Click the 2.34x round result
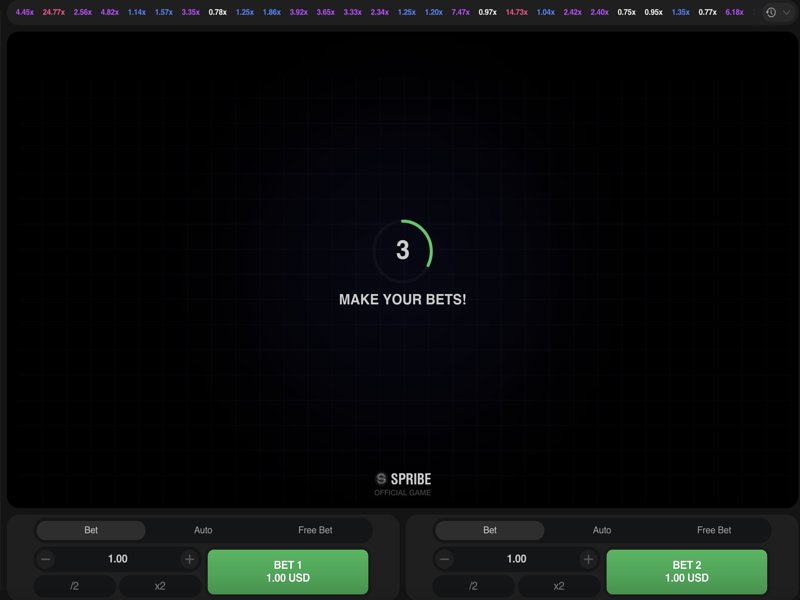 [380, 12]
